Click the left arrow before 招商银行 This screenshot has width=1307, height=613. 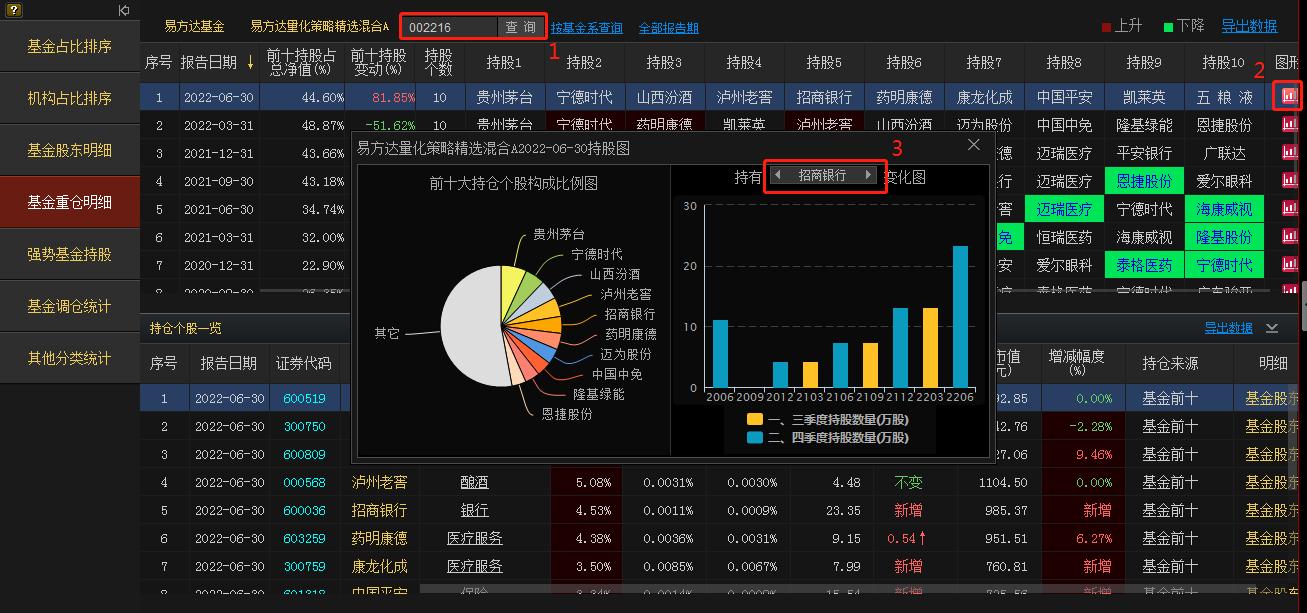779,176
